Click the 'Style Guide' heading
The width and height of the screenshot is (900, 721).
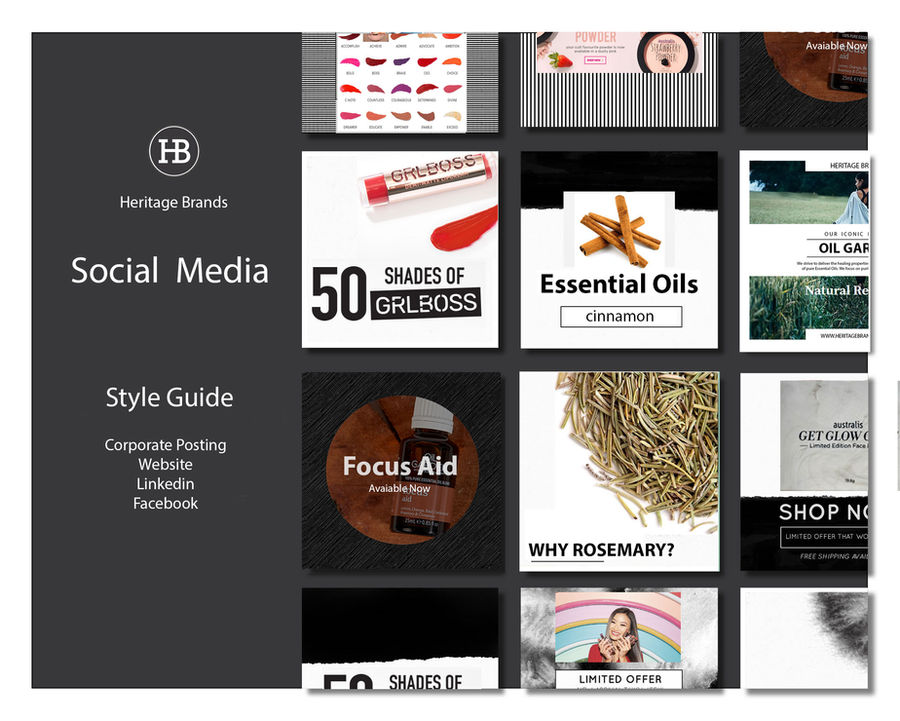click(169, 397)
